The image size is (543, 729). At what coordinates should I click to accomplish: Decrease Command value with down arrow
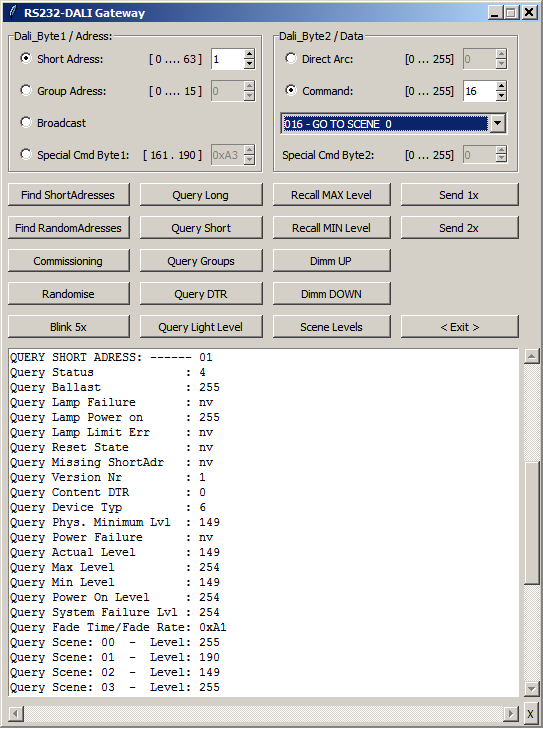pyautogui.click(x=501, y=96)
